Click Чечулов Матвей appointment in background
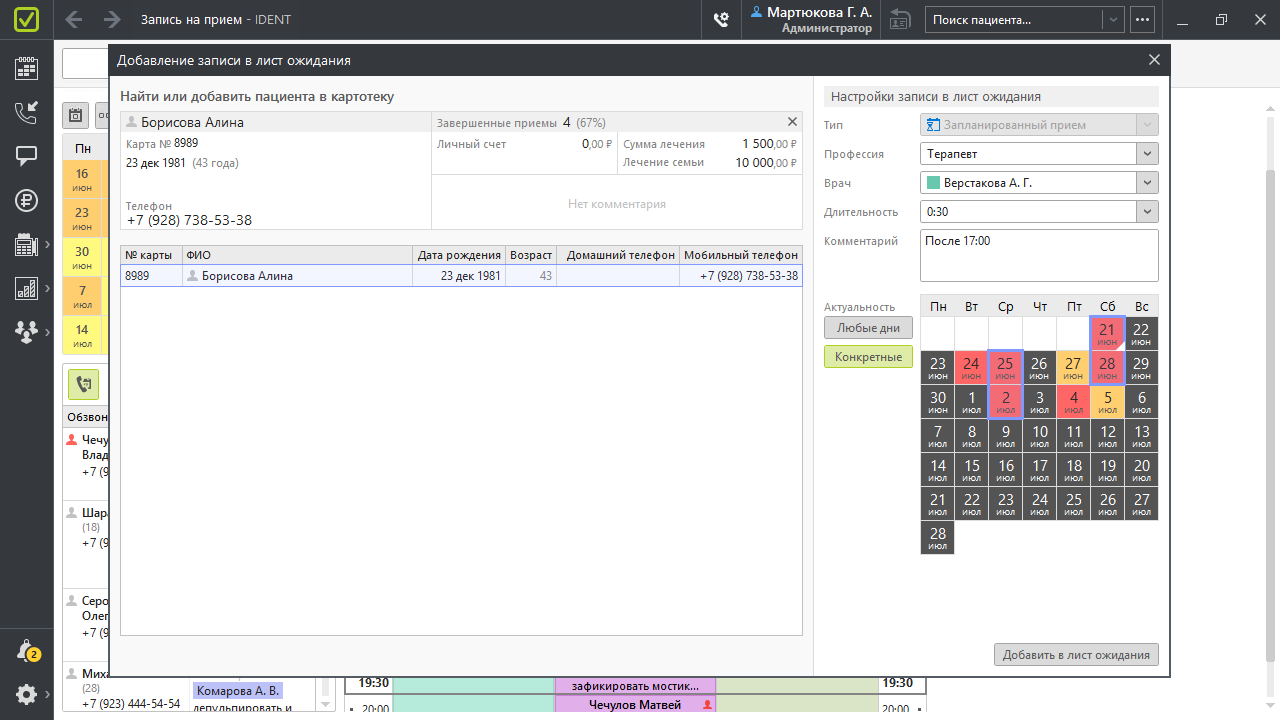Viewport: 1280px width, 720px height. tap(635, 705)
